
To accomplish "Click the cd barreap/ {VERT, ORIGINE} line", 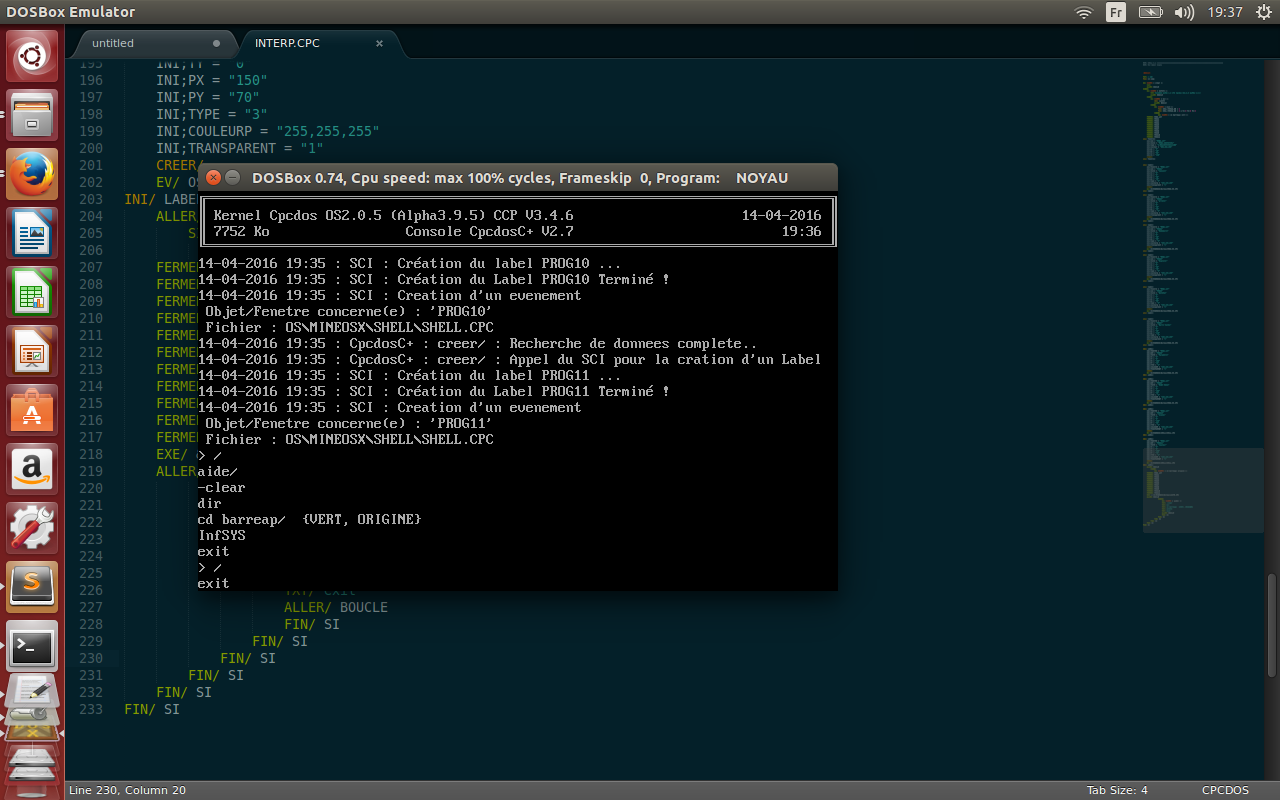I will tap(310, 519).
